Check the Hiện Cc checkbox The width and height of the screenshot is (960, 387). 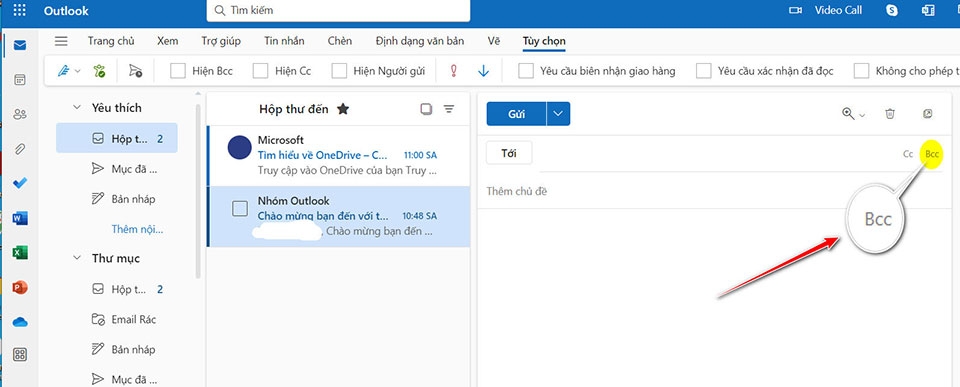pyautogui.click(x=260, y=71)
